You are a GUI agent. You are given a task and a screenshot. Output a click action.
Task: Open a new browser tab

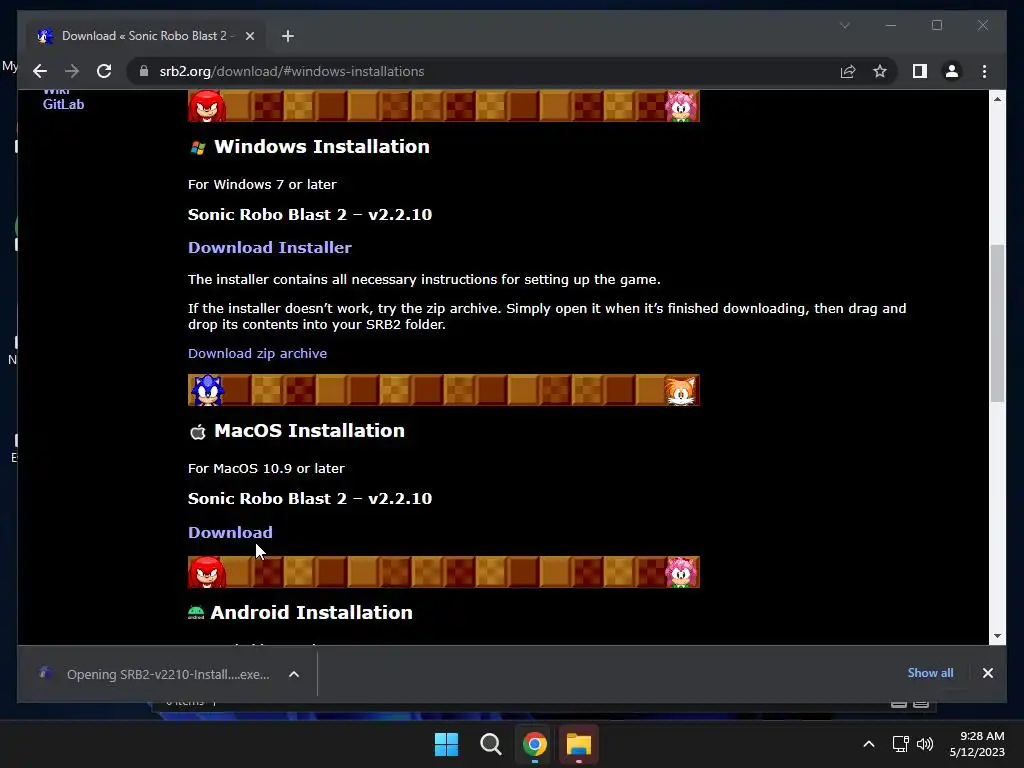[x=288, y=36]
